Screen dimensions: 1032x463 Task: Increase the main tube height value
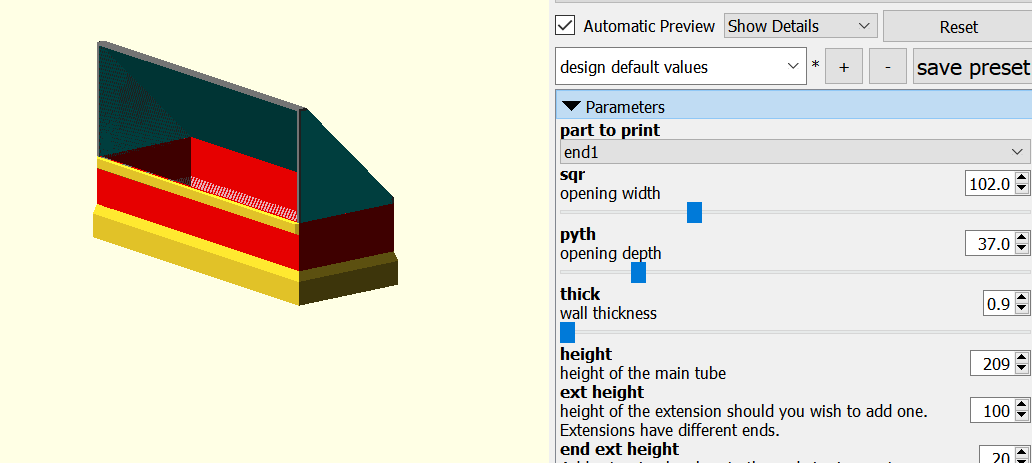(1021, 358)
